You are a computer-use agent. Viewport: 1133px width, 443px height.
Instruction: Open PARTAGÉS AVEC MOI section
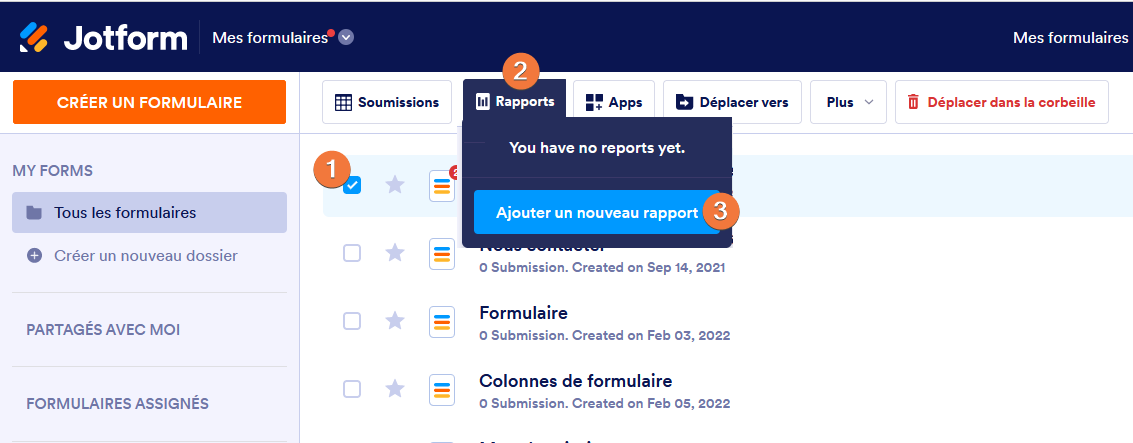(x=103, y=330)
